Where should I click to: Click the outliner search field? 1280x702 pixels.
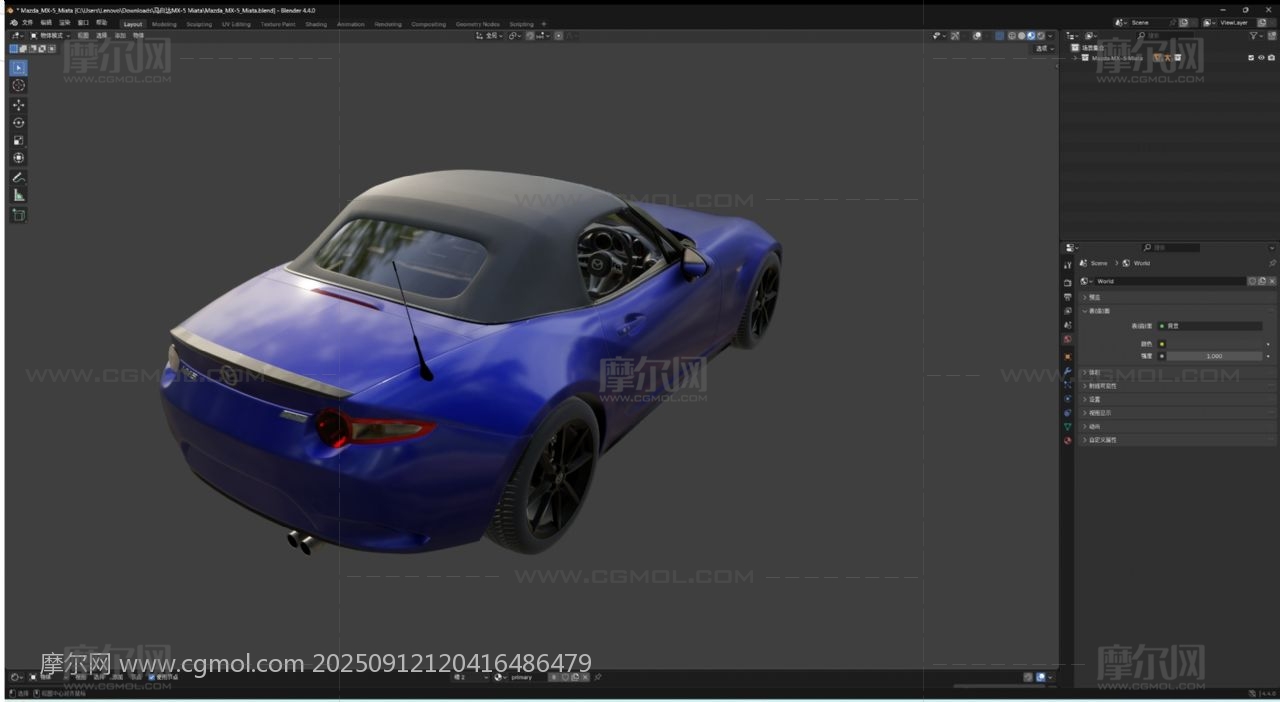(x=1164, y=35)
